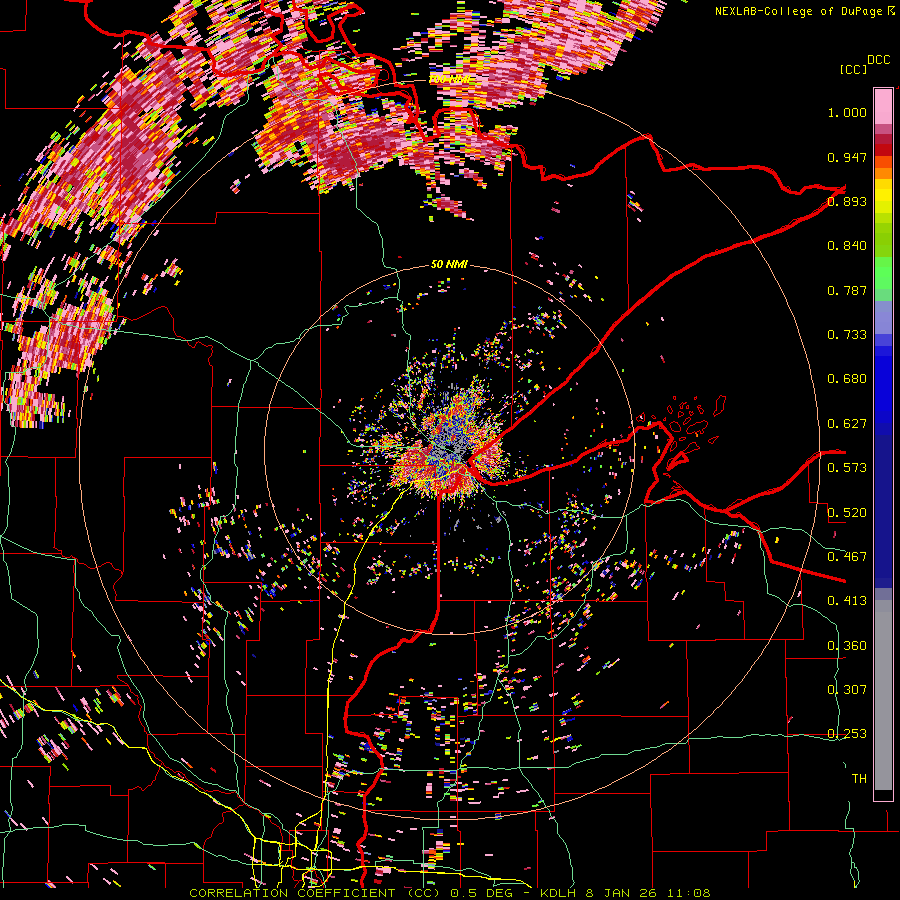
Task: Click the 100 NMI range ring label
Action: (x=449, y=79)
